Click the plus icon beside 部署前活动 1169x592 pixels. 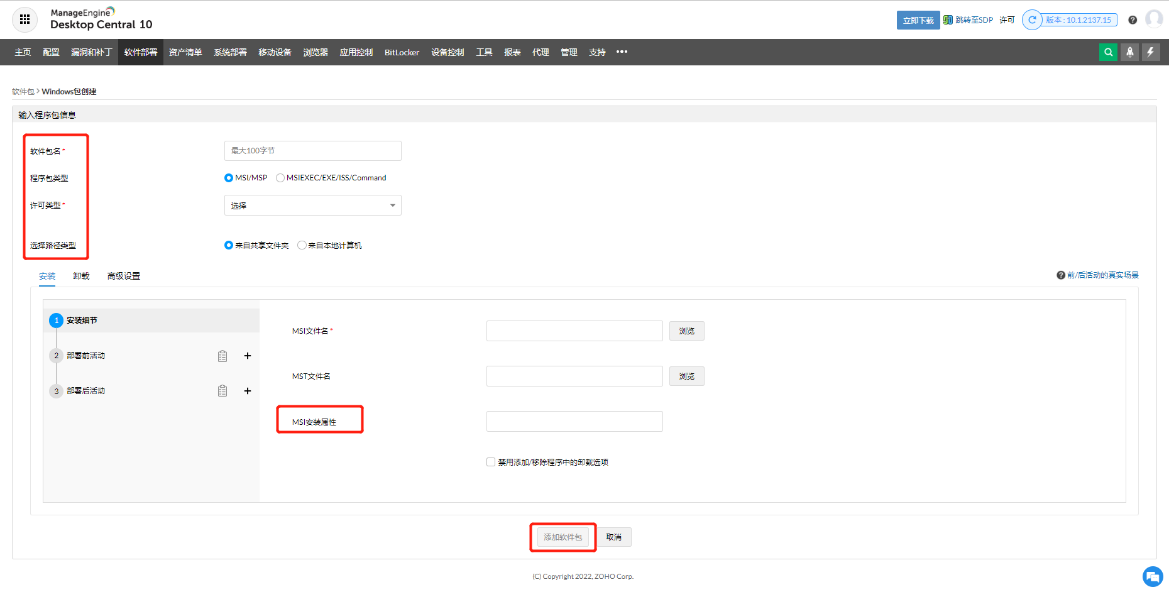click(248, 356)
